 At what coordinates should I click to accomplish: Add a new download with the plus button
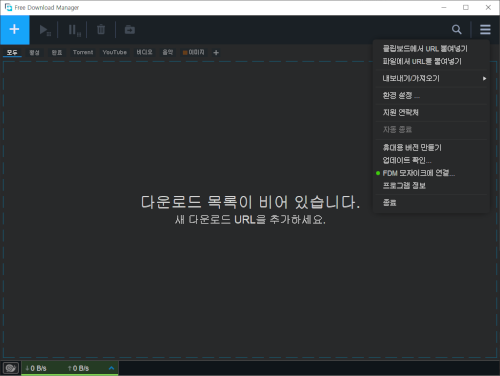(15, 30)
